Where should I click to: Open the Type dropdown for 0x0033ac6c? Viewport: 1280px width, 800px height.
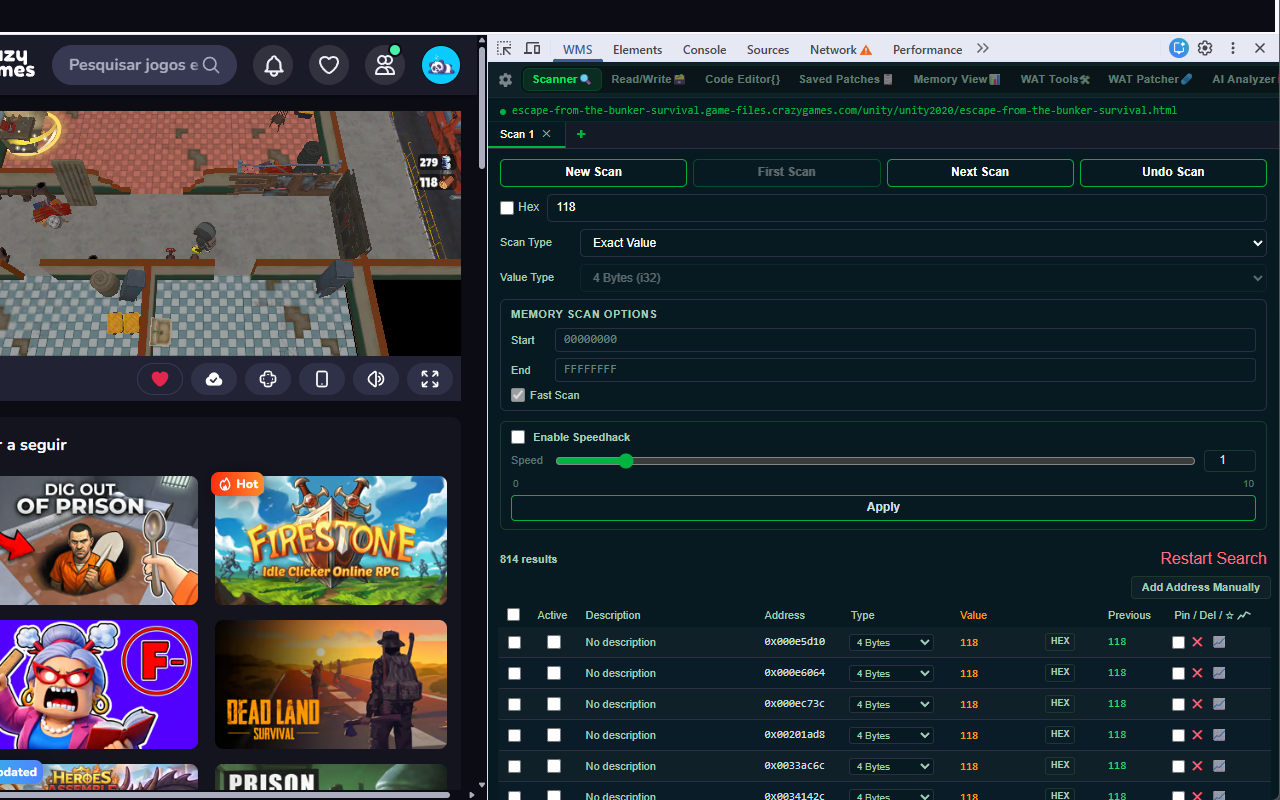(x=891, y=767)
